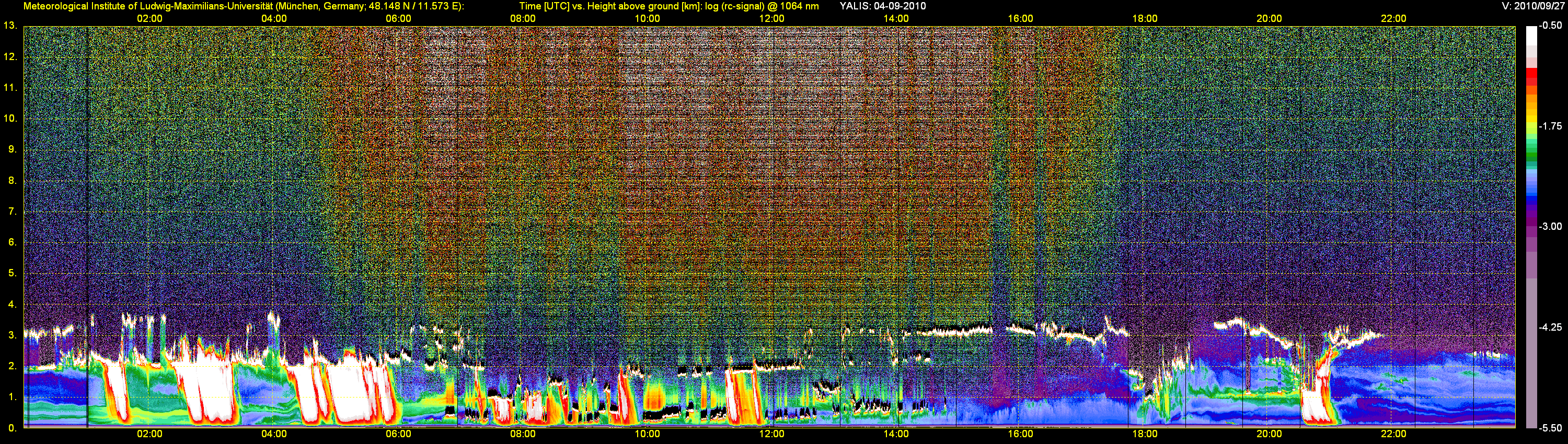Click the grey bottom segment of the color scale

(x=1531, y=353)
